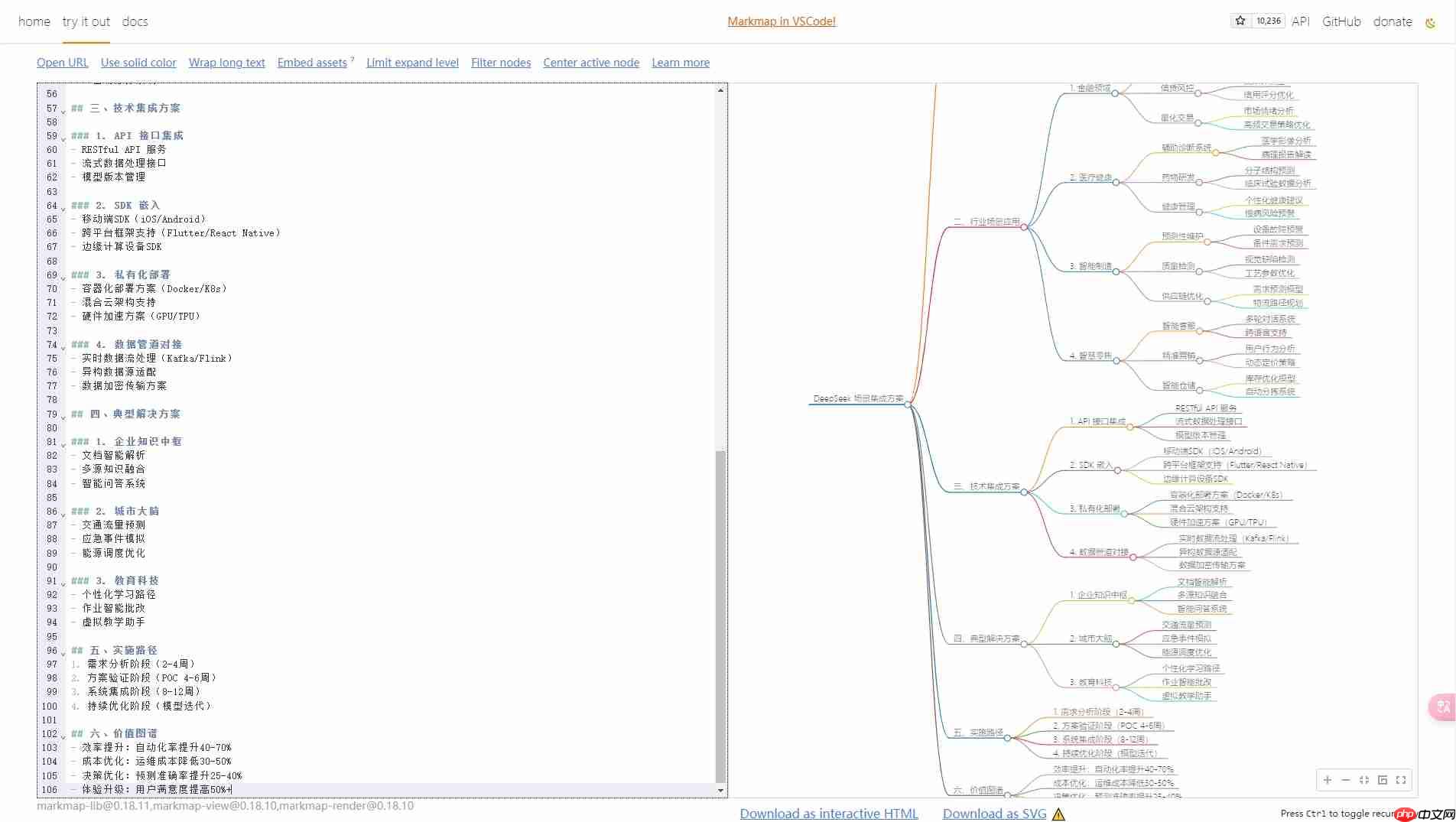Collapse the 二、行业场景应用 node circle
The width and height of the screenshot is (1456, 822).
click(1024, 227)
